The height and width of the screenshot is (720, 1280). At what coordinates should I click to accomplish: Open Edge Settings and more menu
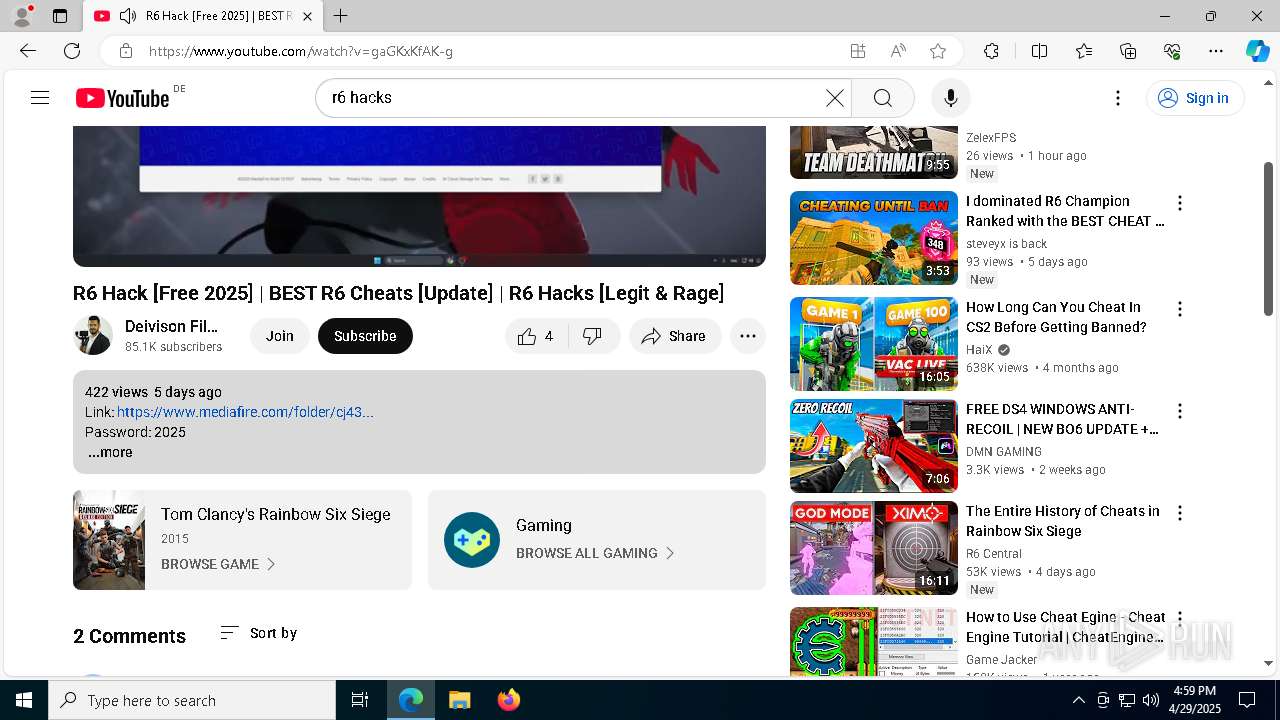(x=1216, y=51)
